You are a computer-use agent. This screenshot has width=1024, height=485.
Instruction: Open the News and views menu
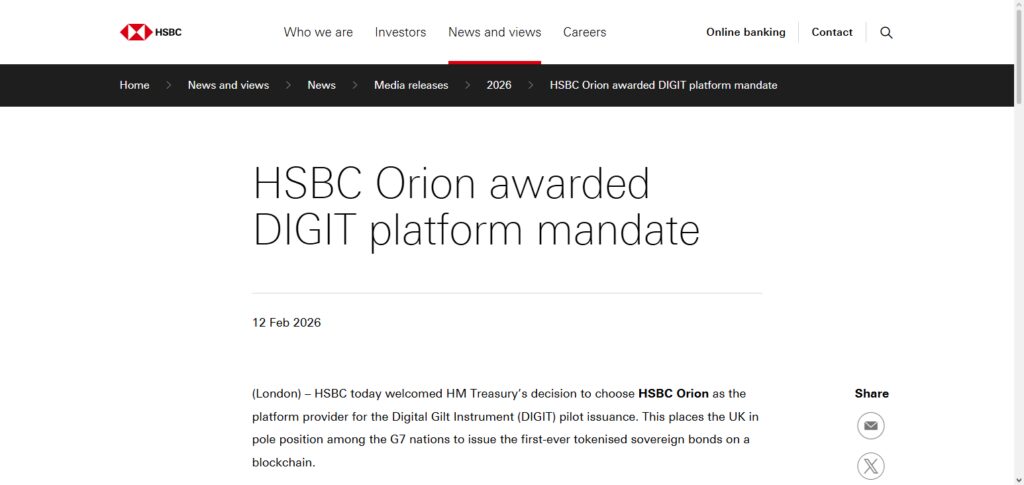click(x=494, y=32)
